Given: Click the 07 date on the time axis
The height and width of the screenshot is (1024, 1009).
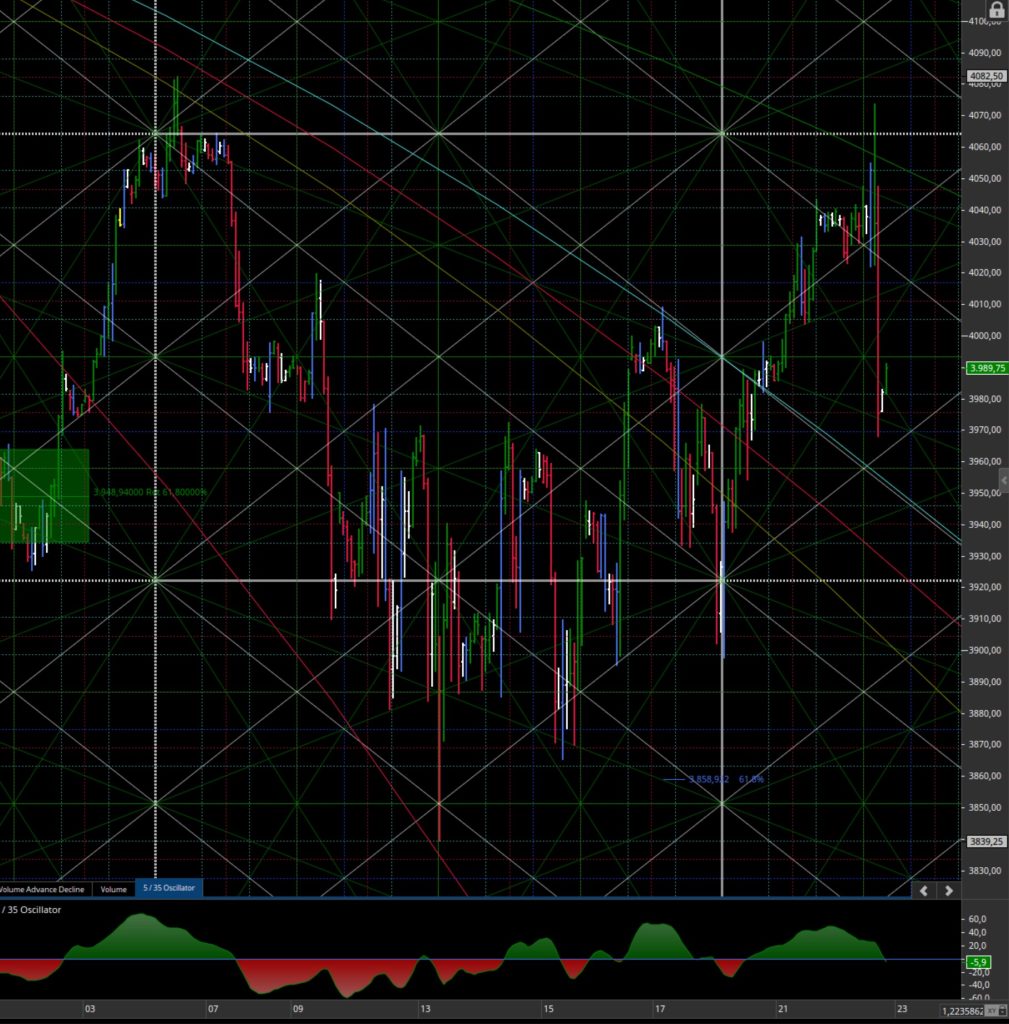Looking at the screenshot, I should (x=213, y=1009).
